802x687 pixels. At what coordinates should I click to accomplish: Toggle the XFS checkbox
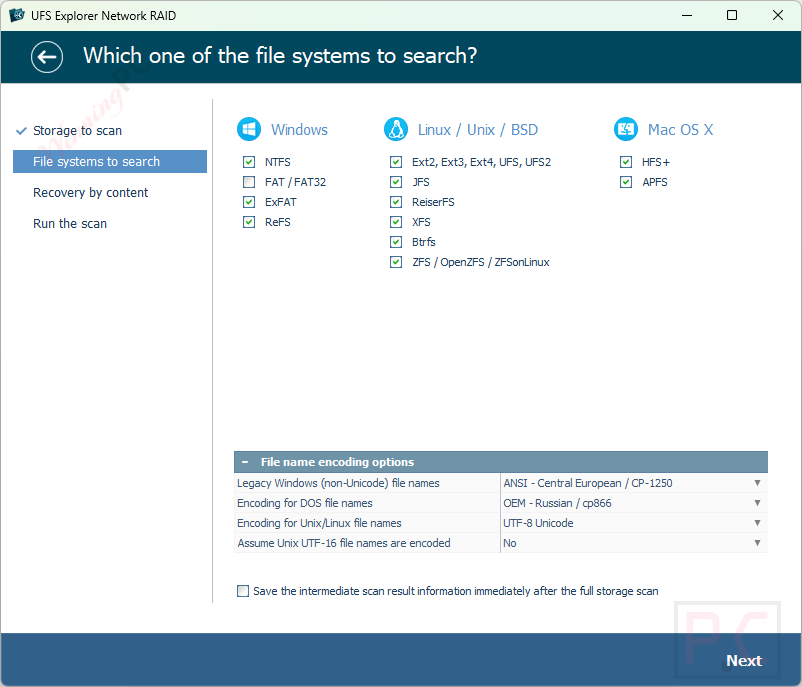click(396, 222)
